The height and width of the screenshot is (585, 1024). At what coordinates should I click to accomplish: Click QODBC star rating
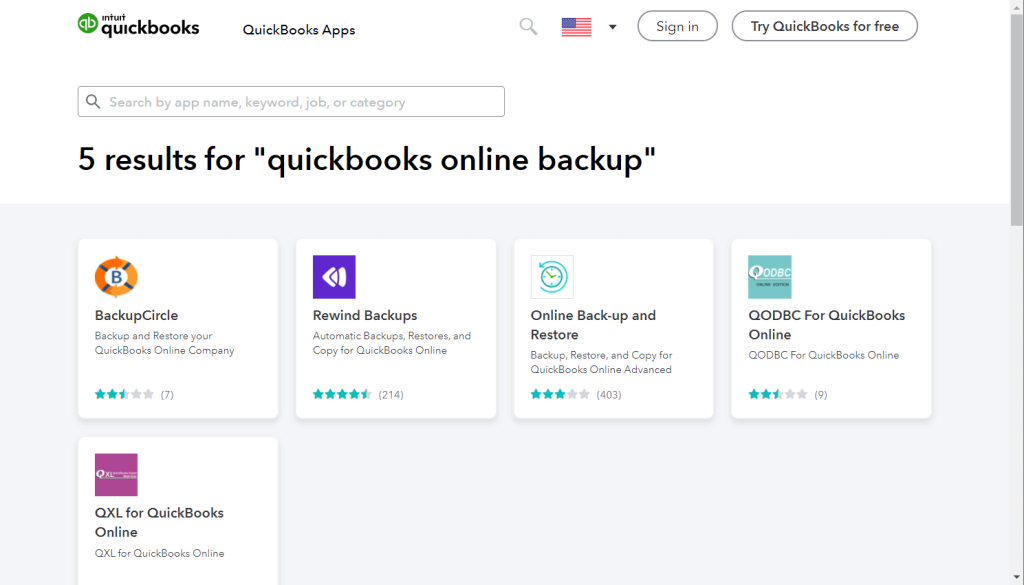tap(778, 394)
